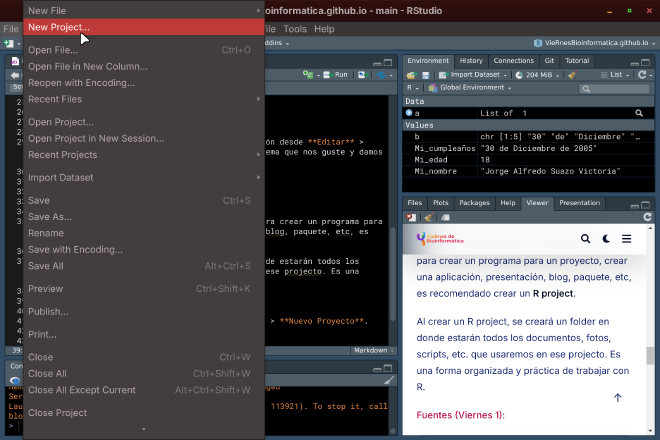Refresh the Environment pane
The width and height of the screenshot is (660, 440).
642,75
